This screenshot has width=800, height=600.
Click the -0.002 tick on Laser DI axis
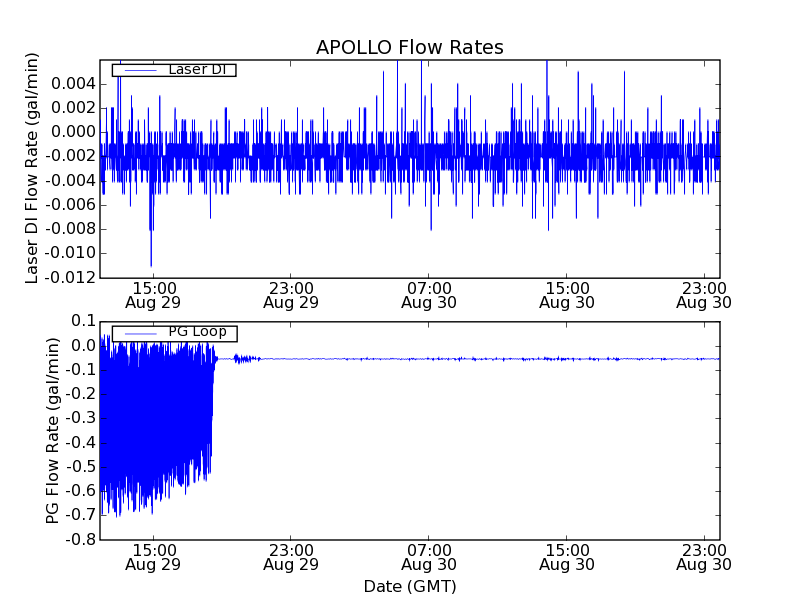tap(70, 156)
